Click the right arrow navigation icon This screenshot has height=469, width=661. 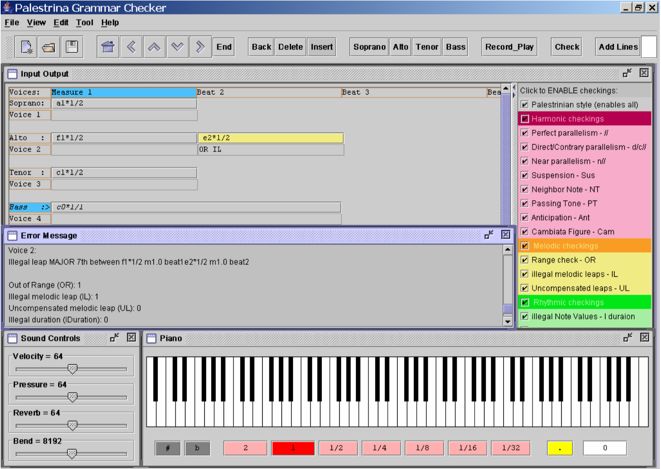tap(200, 46)
